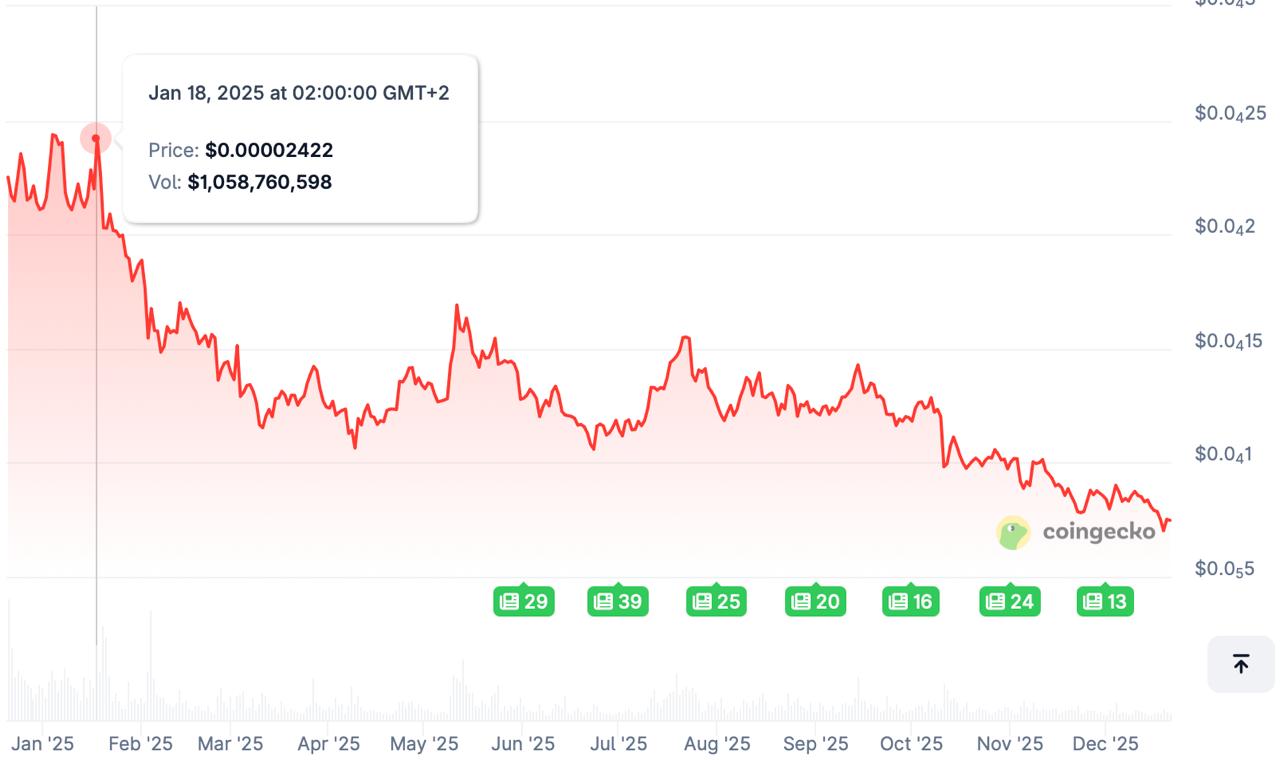Select the Dec '25 axis label
Viewport: 1280px width, 760px height.
(x=1108, y=744)
